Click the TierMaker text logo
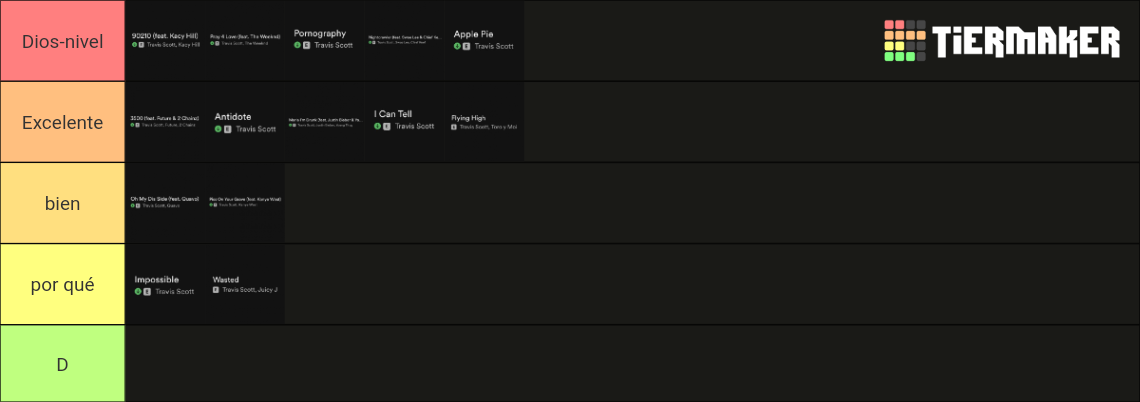This screenshot has height=402, width=1140. click(x=1026, y=41)
